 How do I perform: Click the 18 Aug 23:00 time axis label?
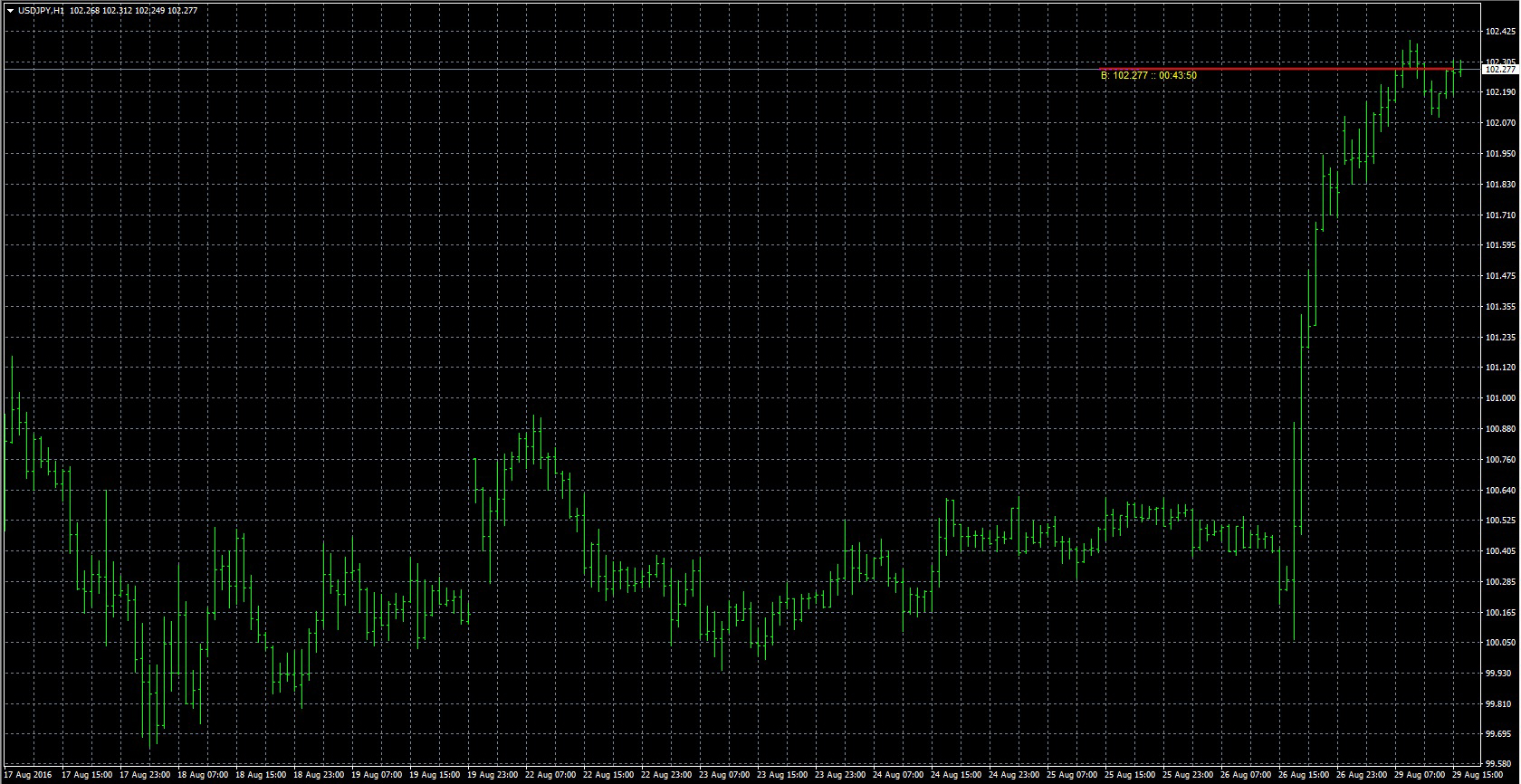(x=319, y=776)
